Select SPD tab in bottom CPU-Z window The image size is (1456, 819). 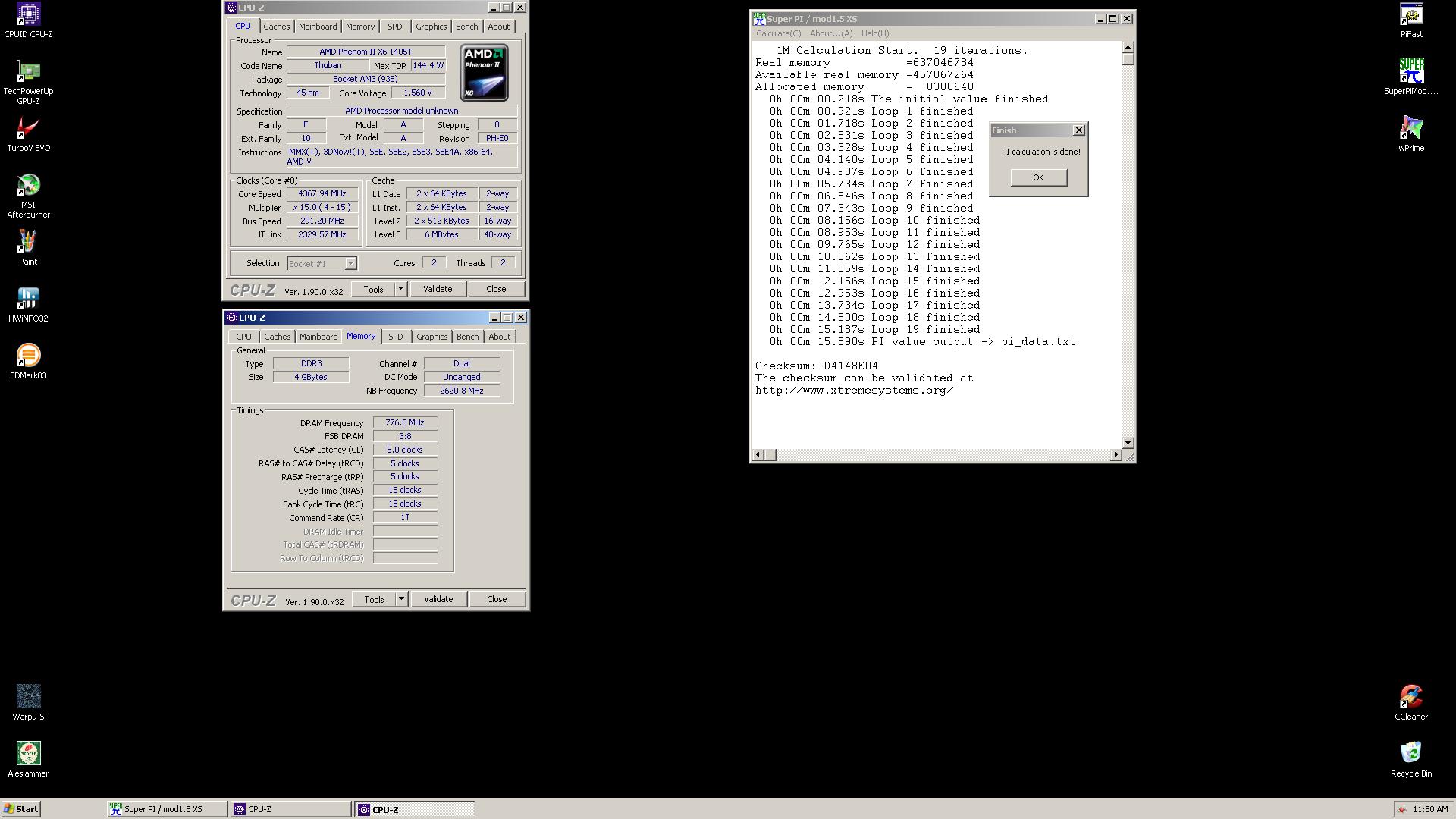[396, 337]
